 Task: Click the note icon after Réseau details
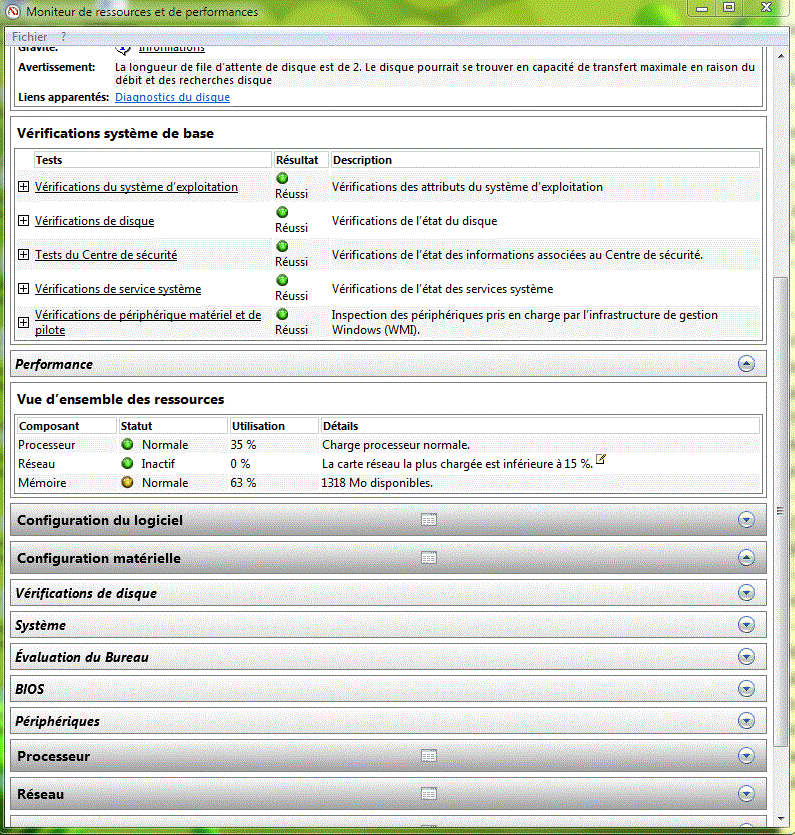pos(601,459)
